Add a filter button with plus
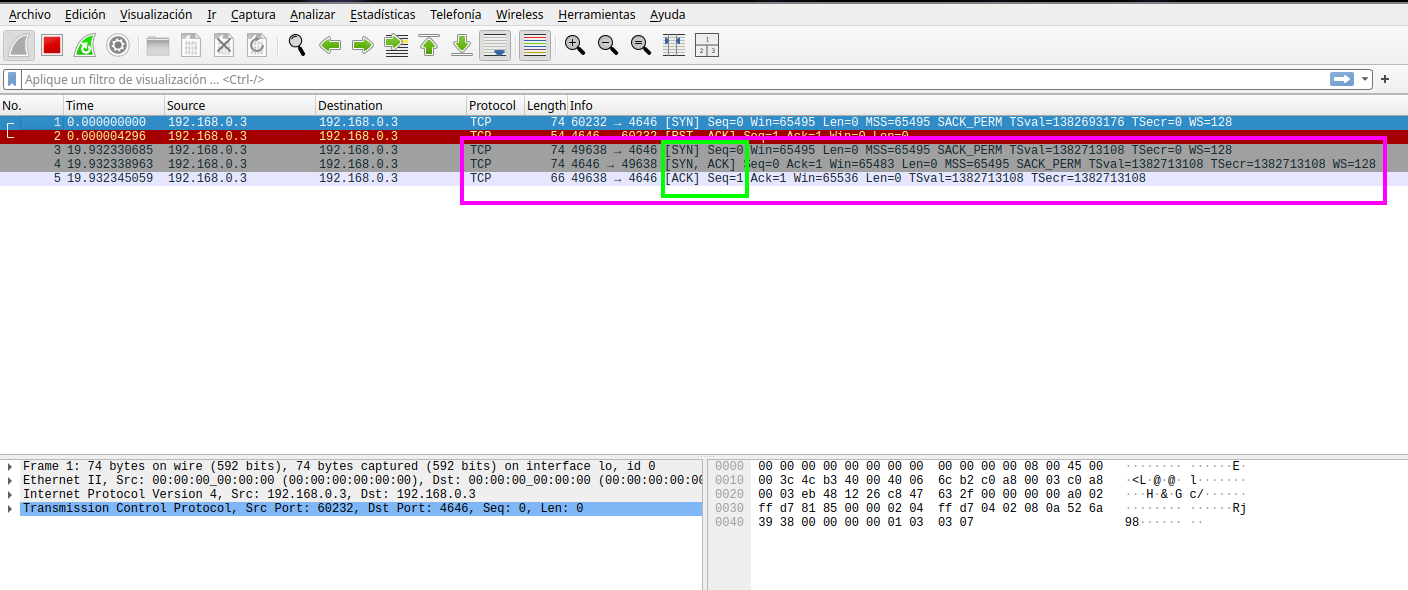The height and width of the screenshot is (590, 1408). coord(1385,79)
